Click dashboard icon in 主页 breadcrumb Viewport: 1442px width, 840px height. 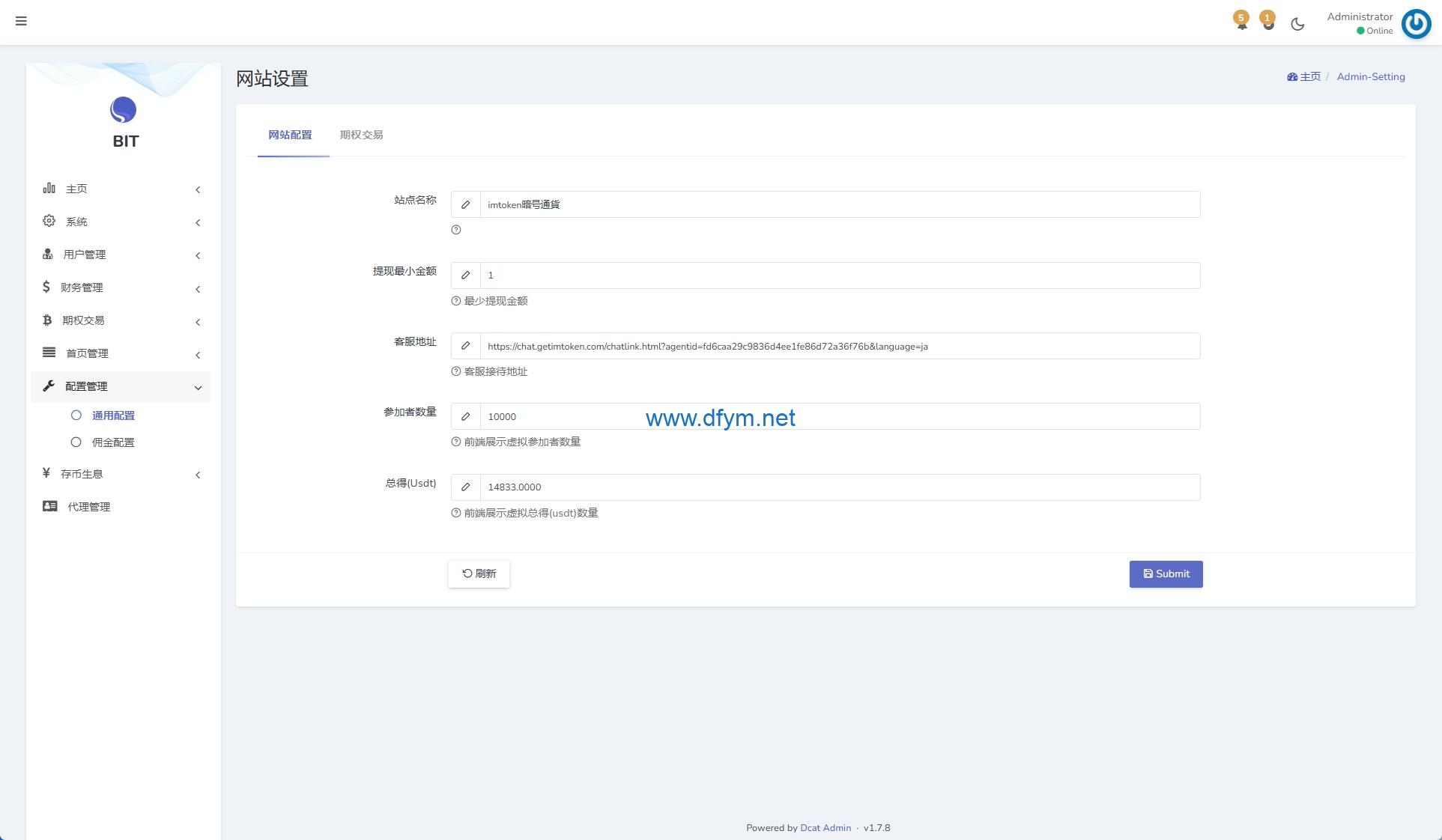click(x=1291, y=77)
